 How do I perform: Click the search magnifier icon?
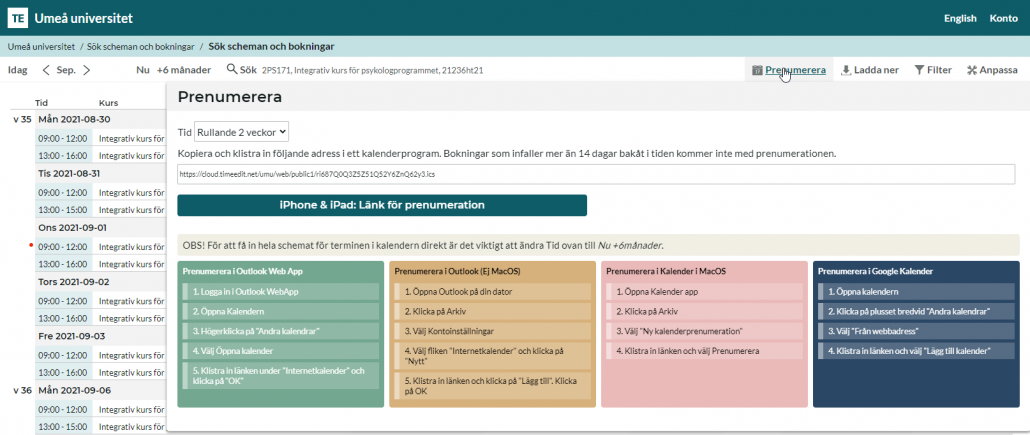pyautogui.click(x=231, y=69)
